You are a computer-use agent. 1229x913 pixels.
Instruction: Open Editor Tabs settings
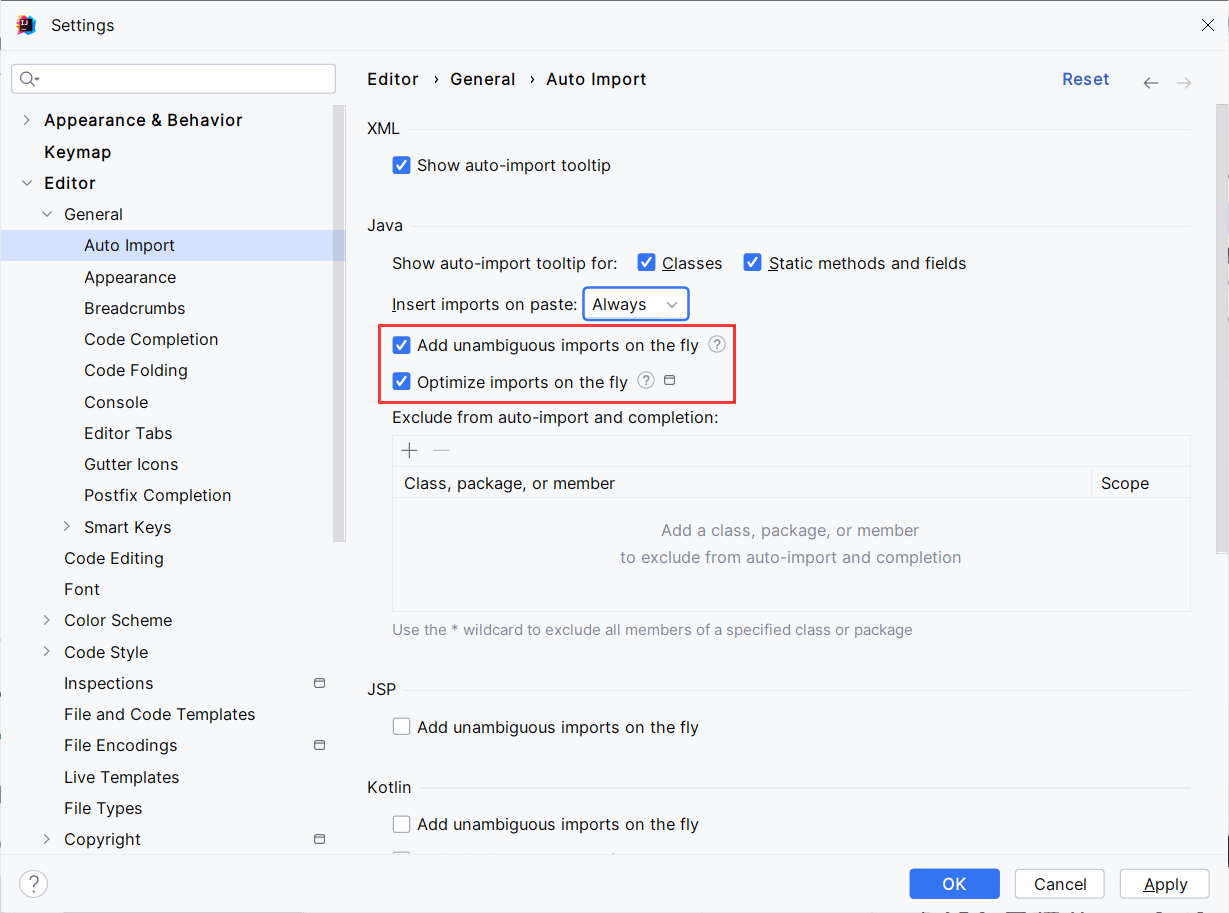(x=128, y=433)
